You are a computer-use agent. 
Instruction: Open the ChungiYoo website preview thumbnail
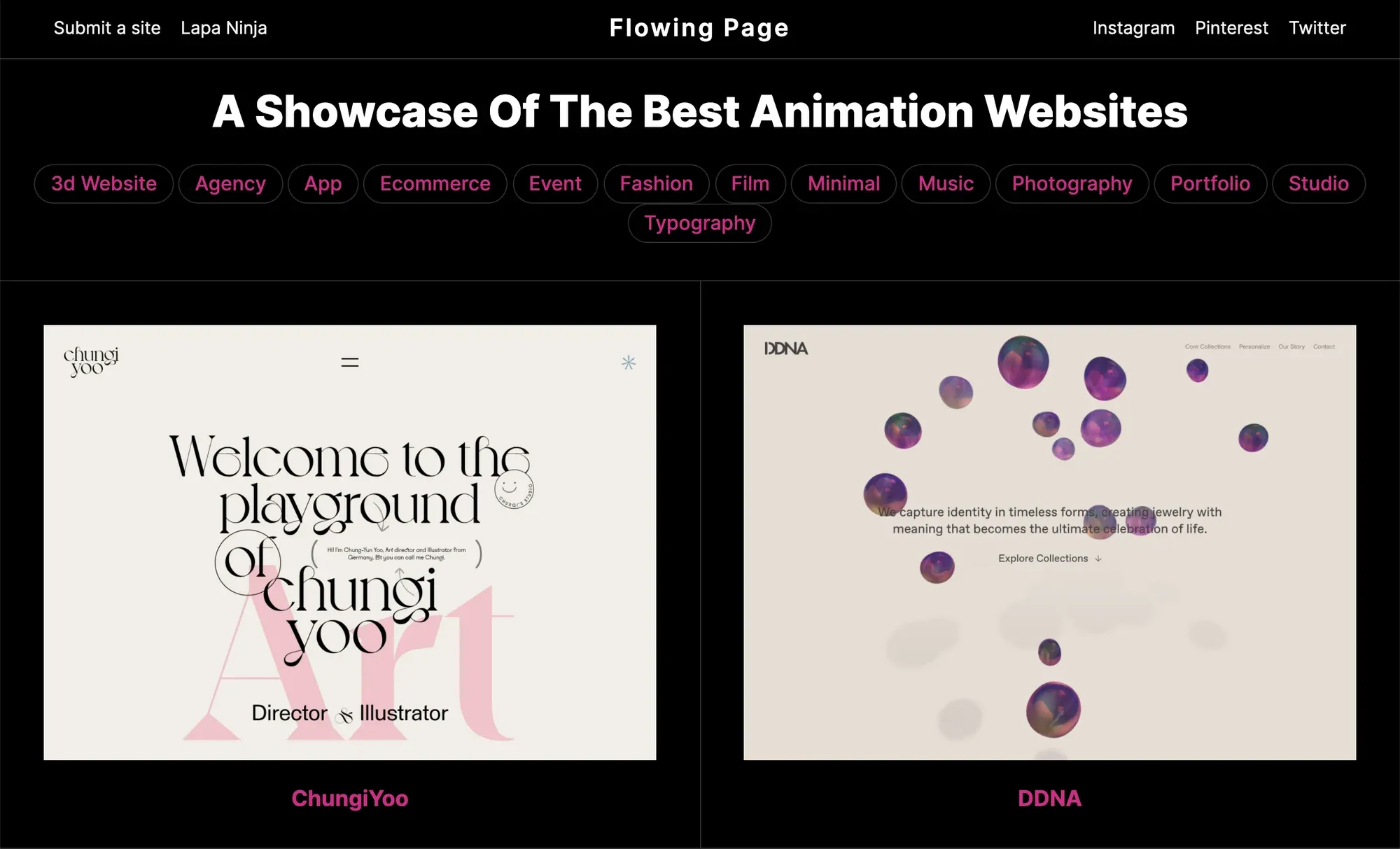point(349,542)
